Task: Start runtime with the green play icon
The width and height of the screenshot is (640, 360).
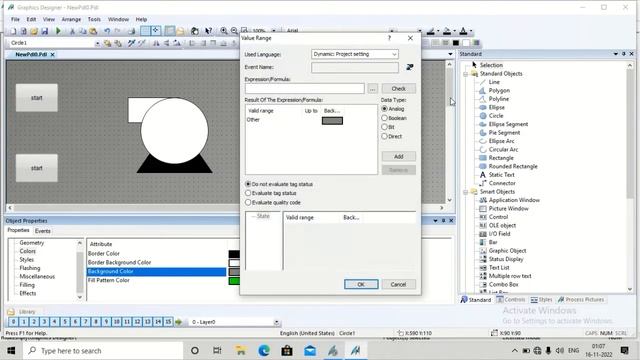Action: tap(58, 31)
